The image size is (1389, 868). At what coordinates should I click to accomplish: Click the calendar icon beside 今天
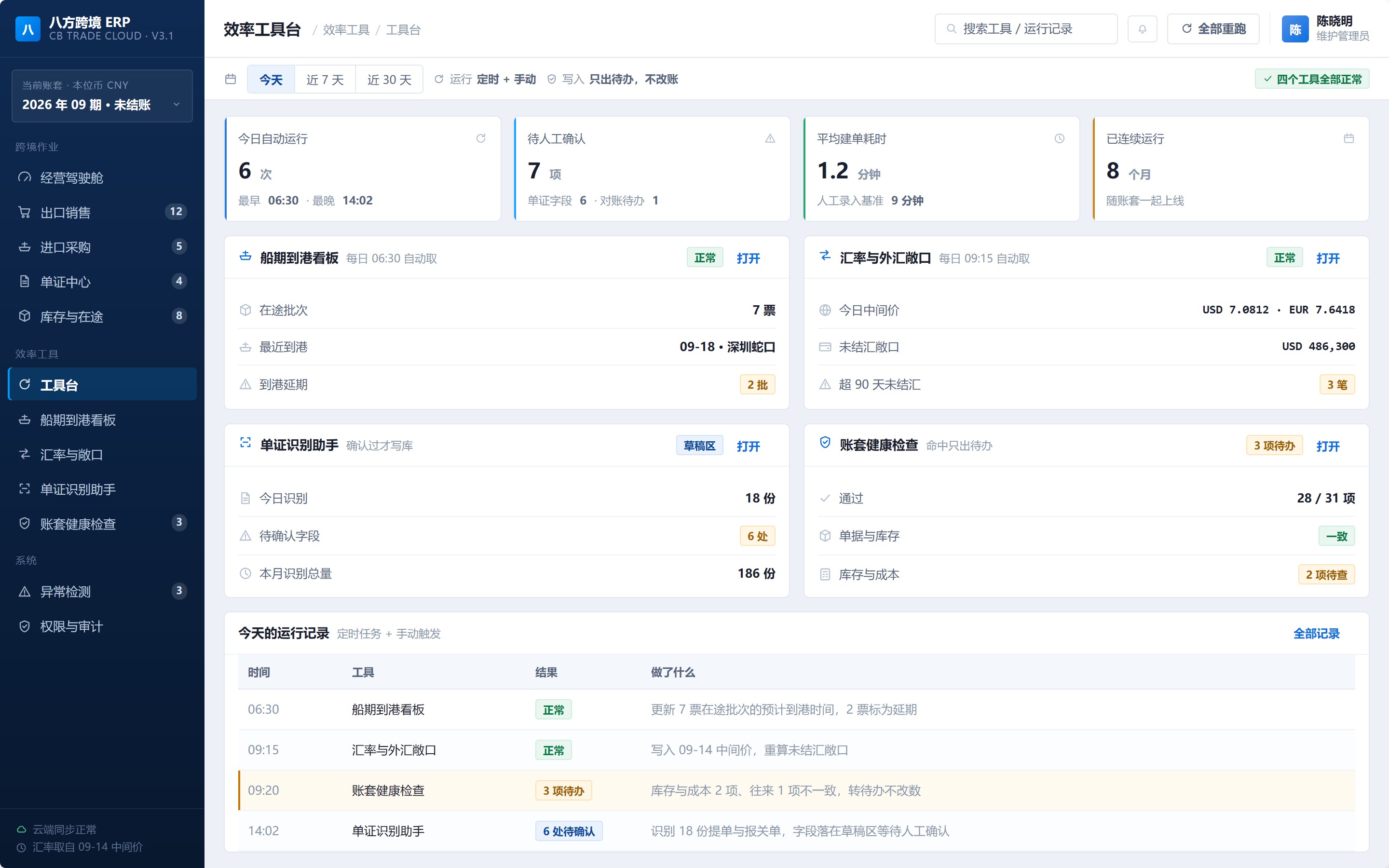pyautogui.click(x=231, y=79)
